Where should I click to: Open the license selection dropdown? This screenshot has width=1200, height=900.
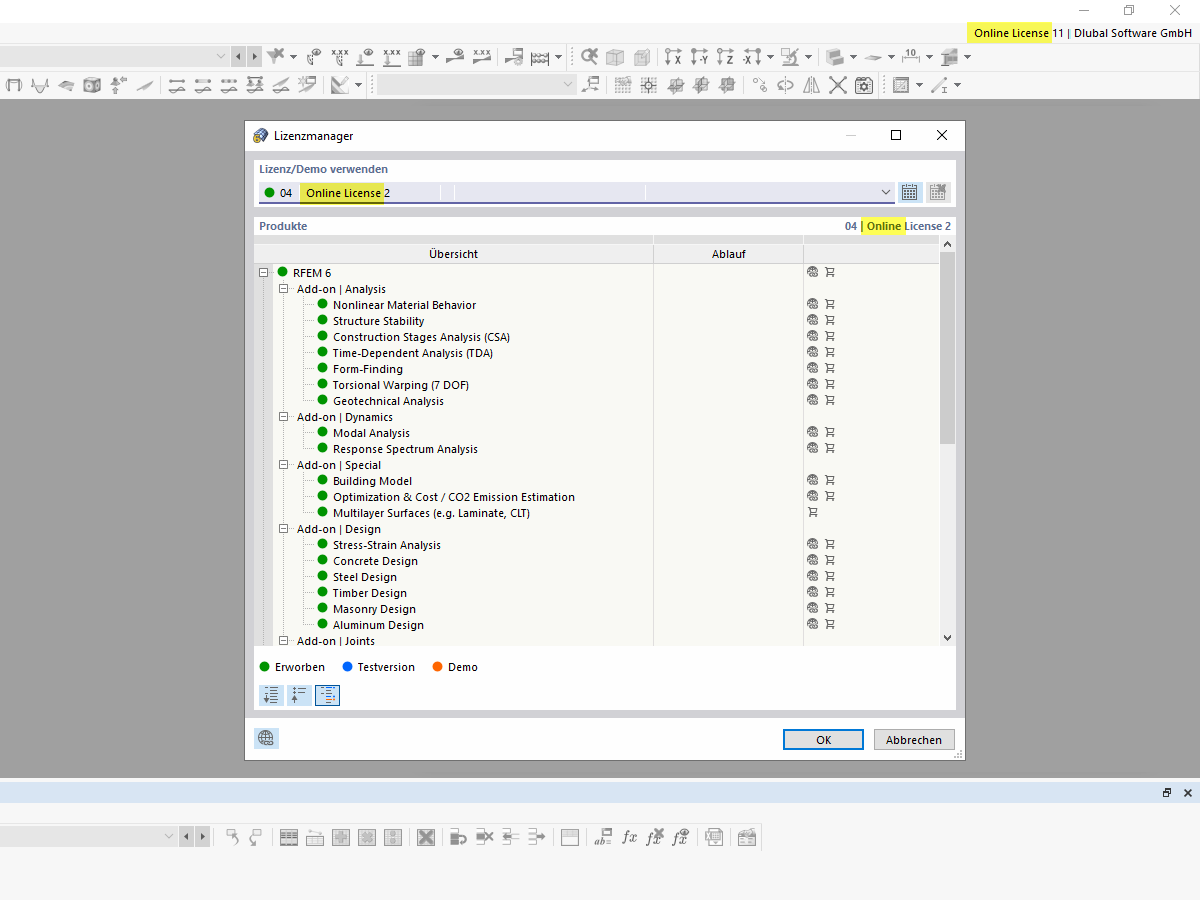(886, 192)
